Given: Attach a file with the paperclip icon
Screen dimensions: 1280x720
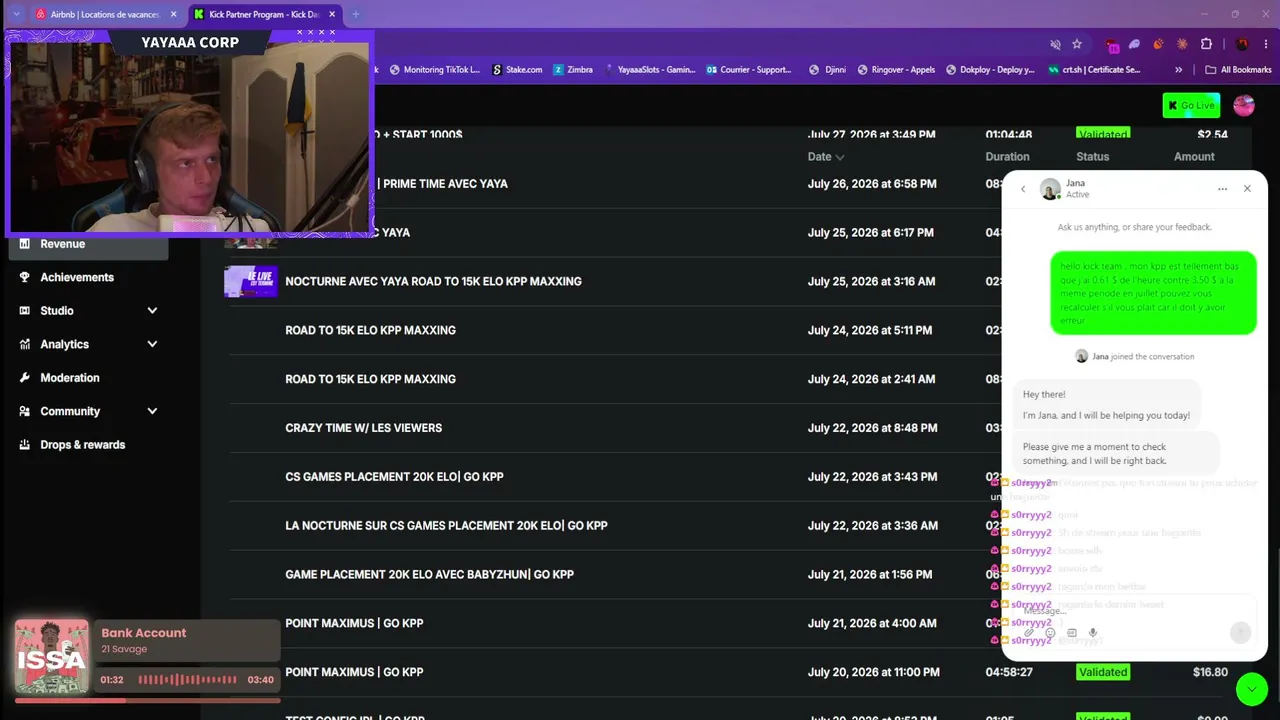Looking at the screenshot, I should [x=1029, y=633].
